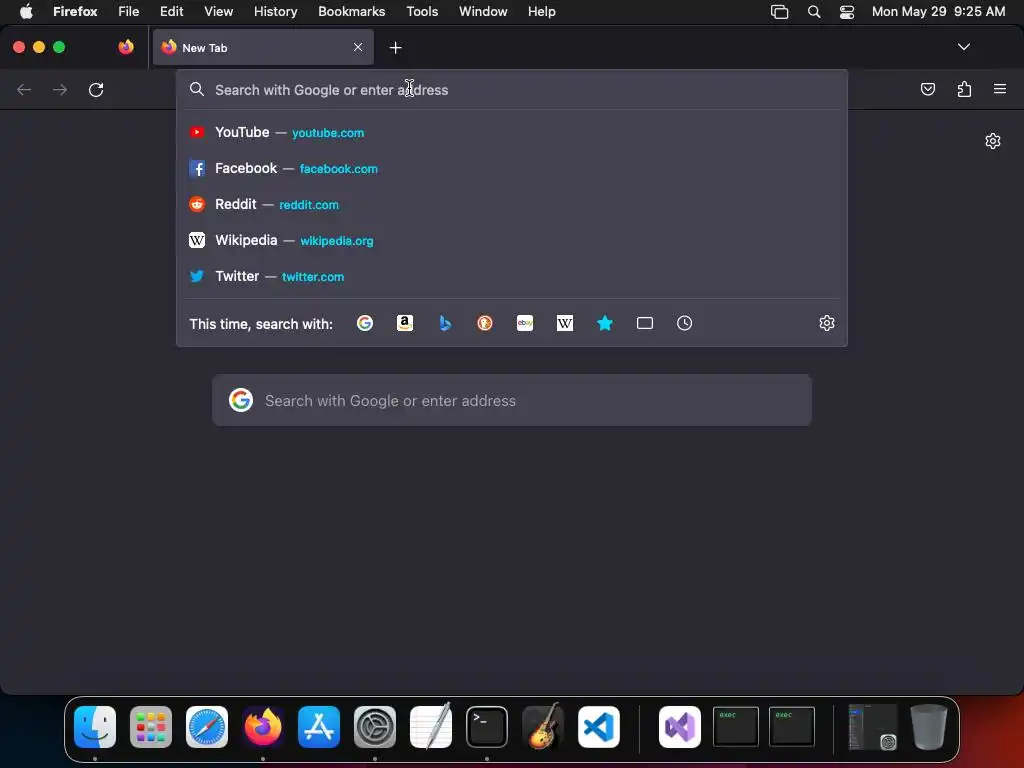Search this time with Bing icon
1024x768 pixels.
click(445, 323)
